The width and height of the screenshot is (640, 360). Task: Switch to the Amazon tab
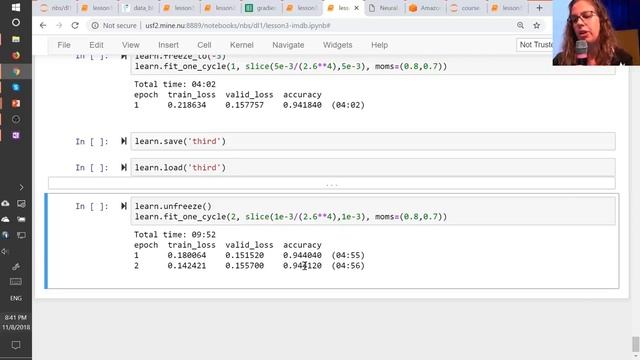pyautogui.click(x=425, y=8)
